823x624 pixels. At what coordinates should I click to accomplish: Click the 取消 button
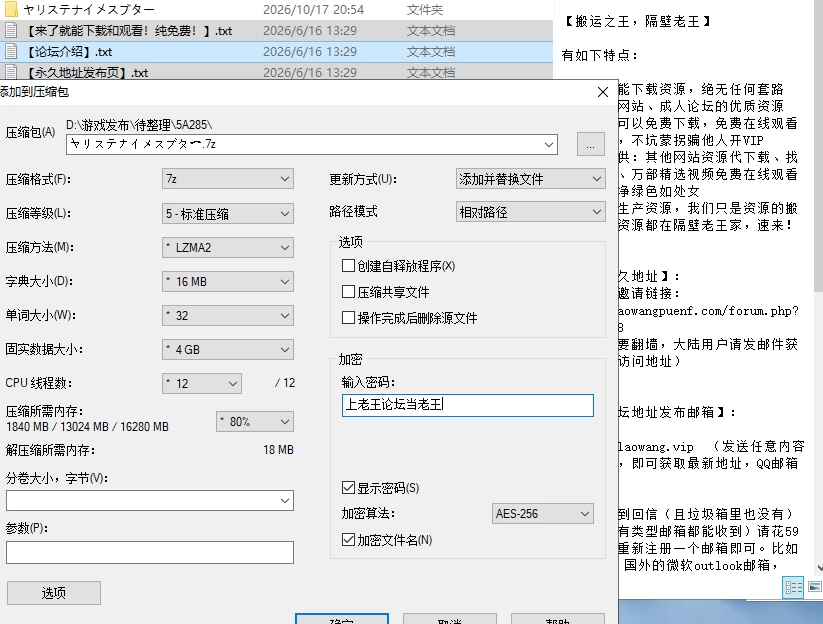[x=449, y=619]
